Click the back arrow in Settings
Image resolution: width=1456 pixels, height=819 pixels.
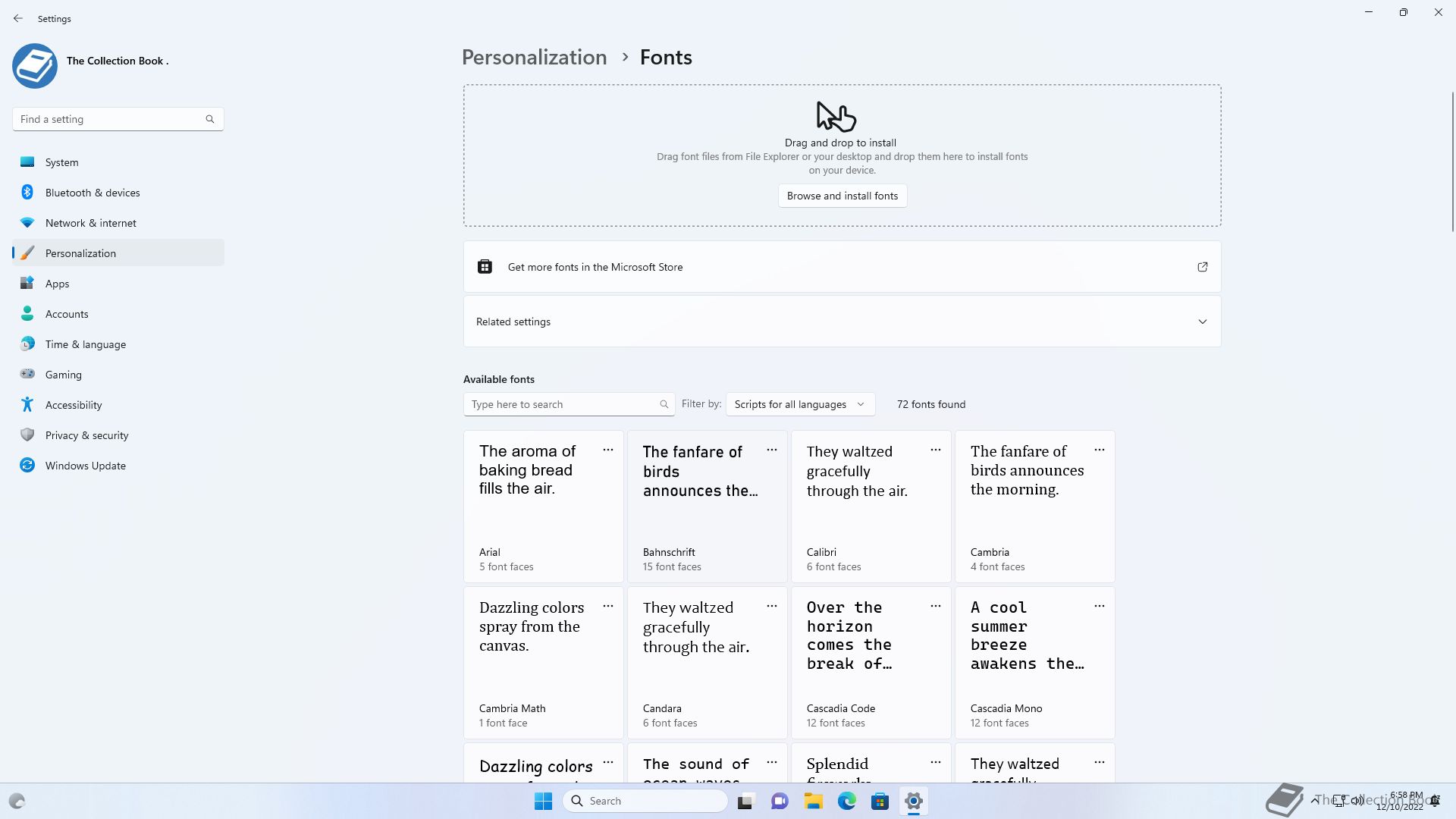point(18,18)
